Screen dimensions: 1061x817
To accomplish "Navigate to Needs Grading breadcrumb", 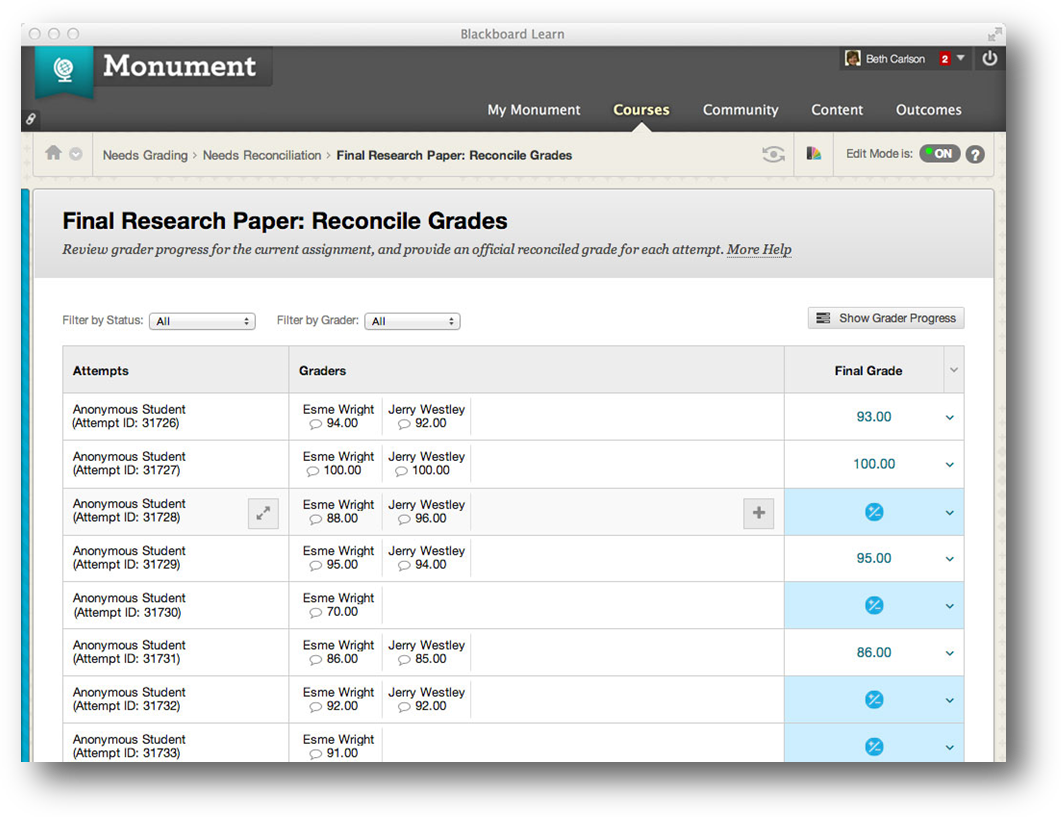I will click(x=145, y=155).
